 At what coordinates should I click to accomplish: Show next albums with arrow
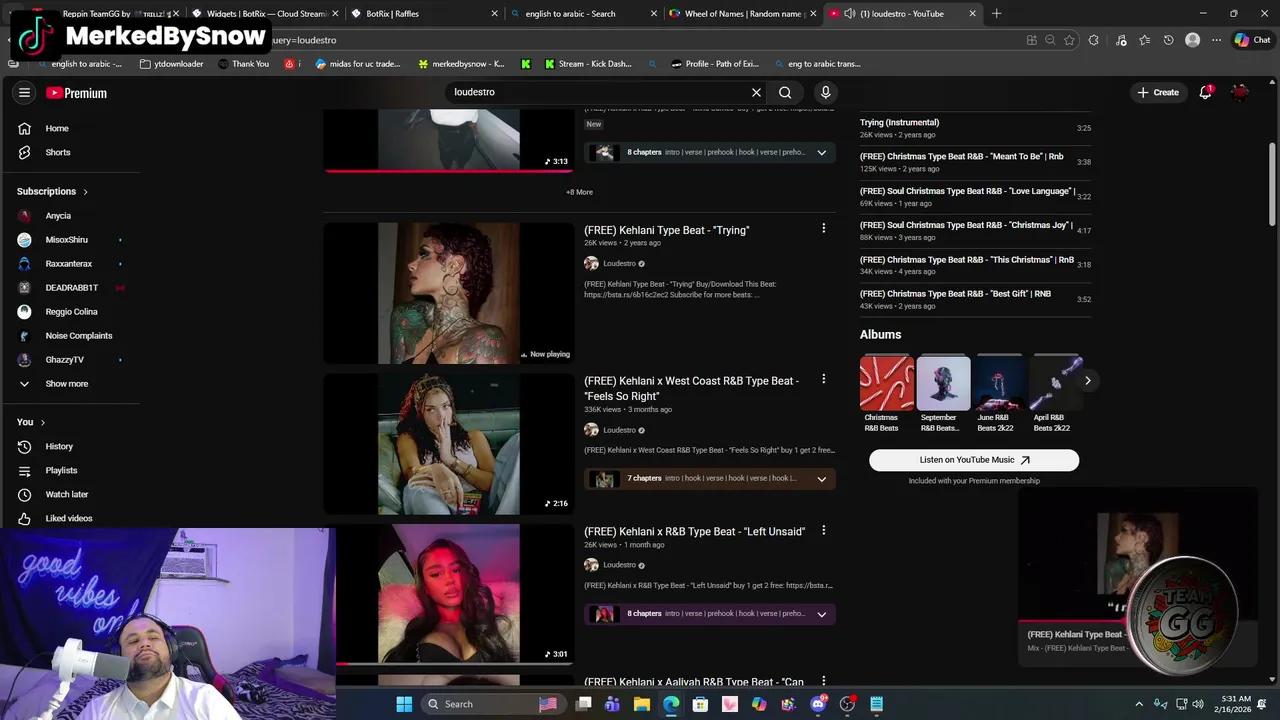click(x=1087, y=380)
